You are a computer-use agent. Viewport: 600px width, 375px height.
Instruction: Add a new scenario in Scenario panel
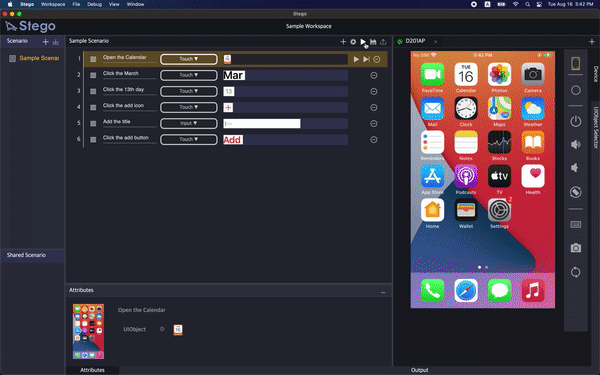pyautogui.click(x=46, y=42)
